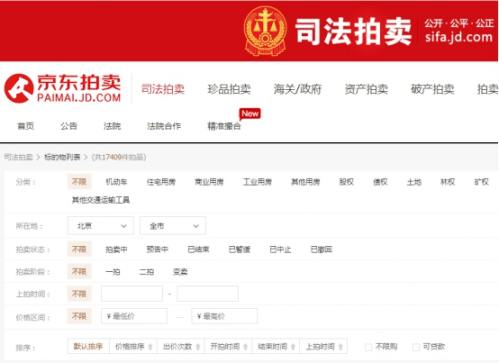Click the 结束时间 sort arrow icon
The height and width of the screenshot is (363, 499).
coord(293,347)
